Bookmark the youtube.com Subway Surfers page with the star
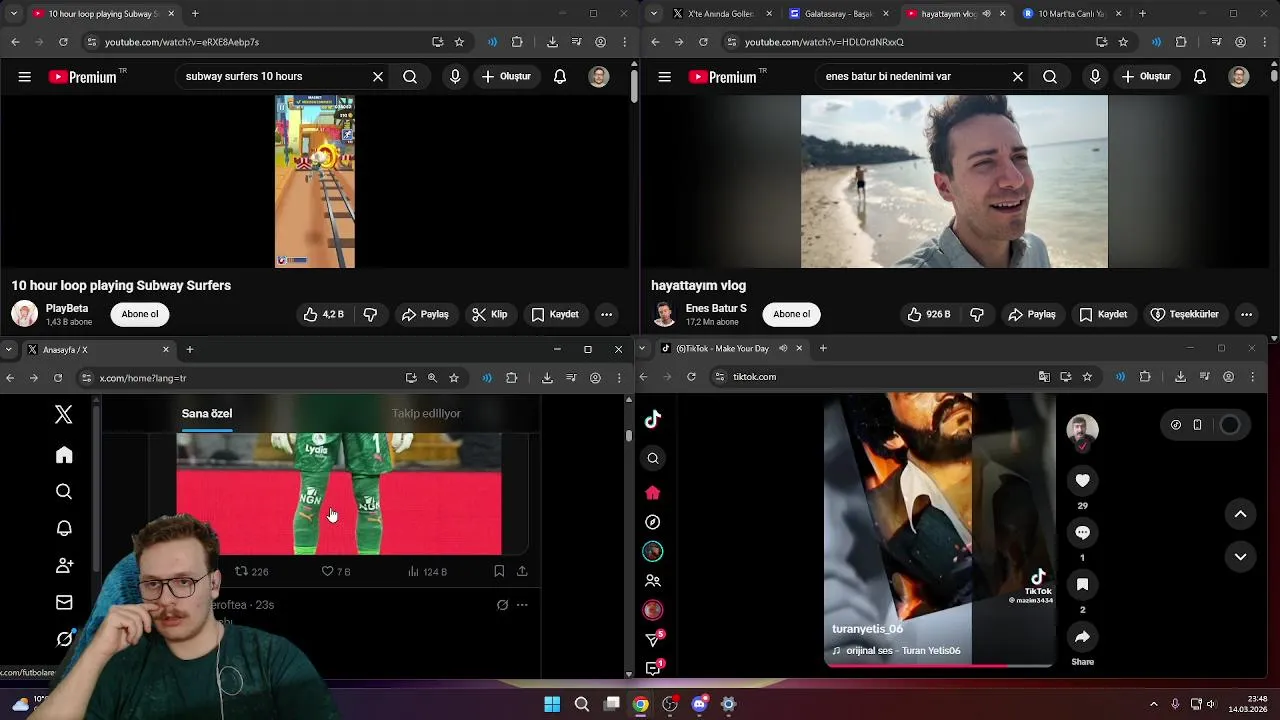The image size is (1280, 720). coord(459,42)
